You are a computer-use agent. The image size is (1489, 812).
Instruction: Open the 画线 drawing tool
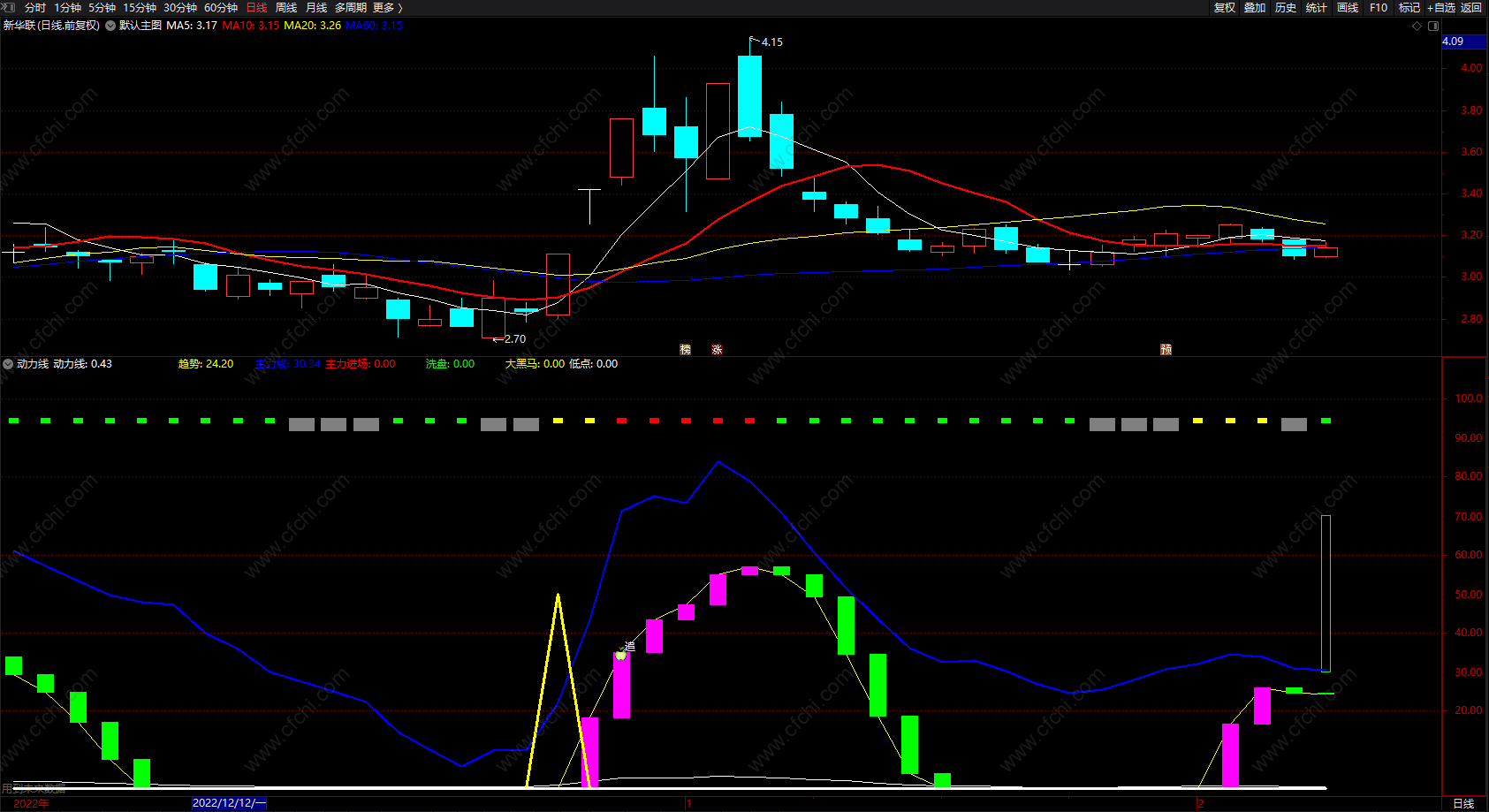1348,7
